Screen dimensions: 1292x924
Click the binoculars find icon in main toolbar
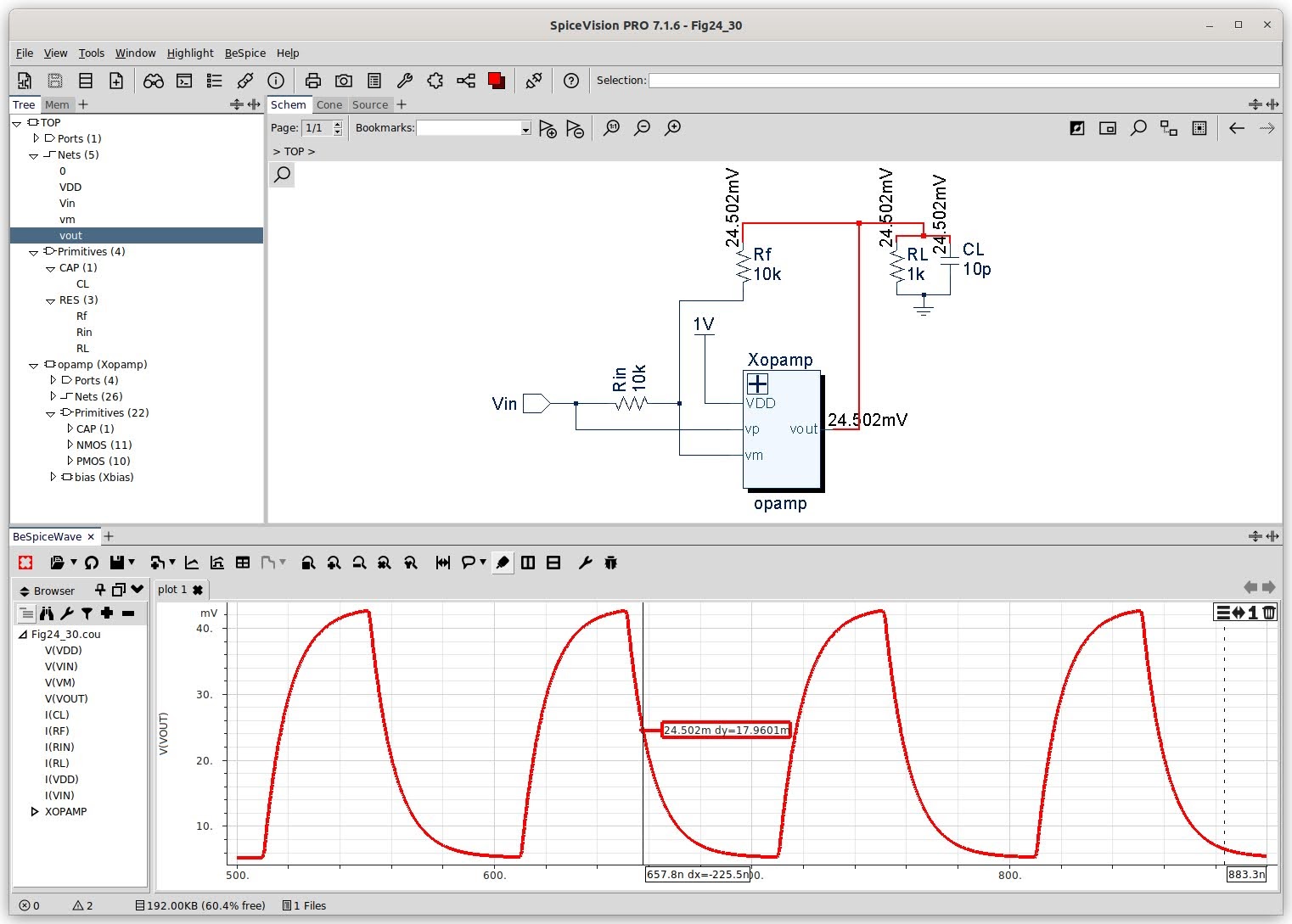click(154, 81)
